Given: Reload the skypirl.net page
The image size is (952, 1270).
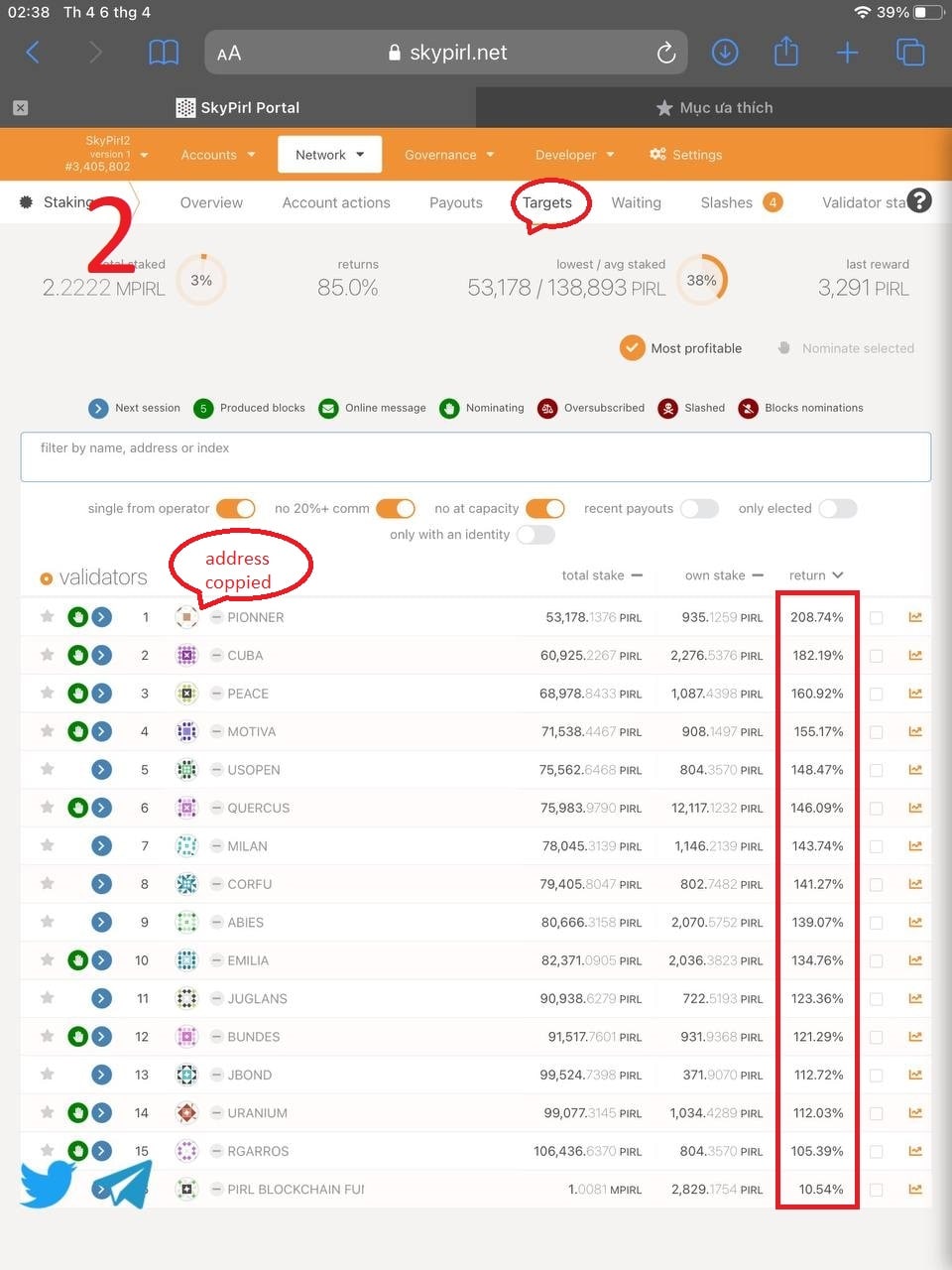Looking at the screenshot, I should [666, 53].
